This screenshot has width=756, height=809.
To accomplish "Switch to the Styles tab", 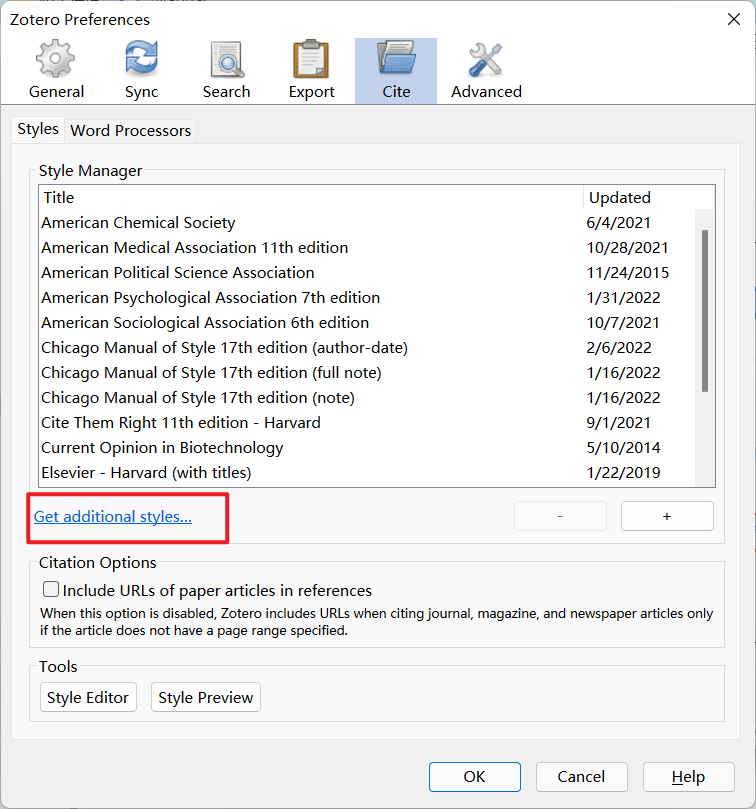I will coord(38,129).
